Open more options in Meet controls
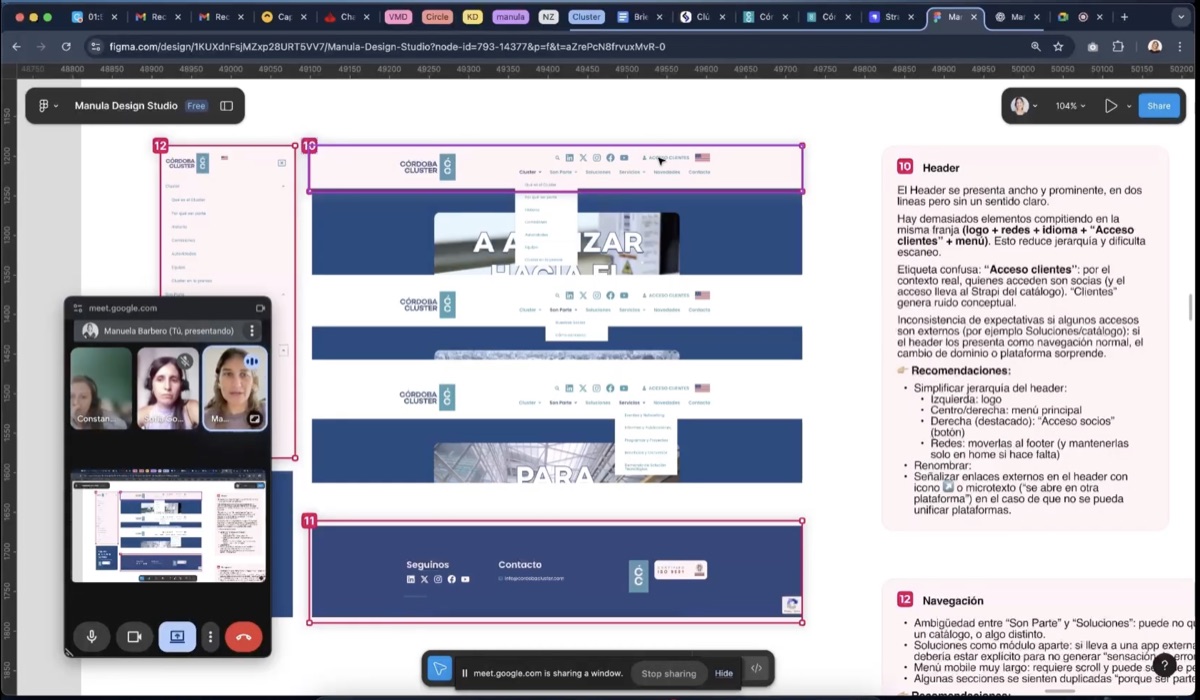 210,637
